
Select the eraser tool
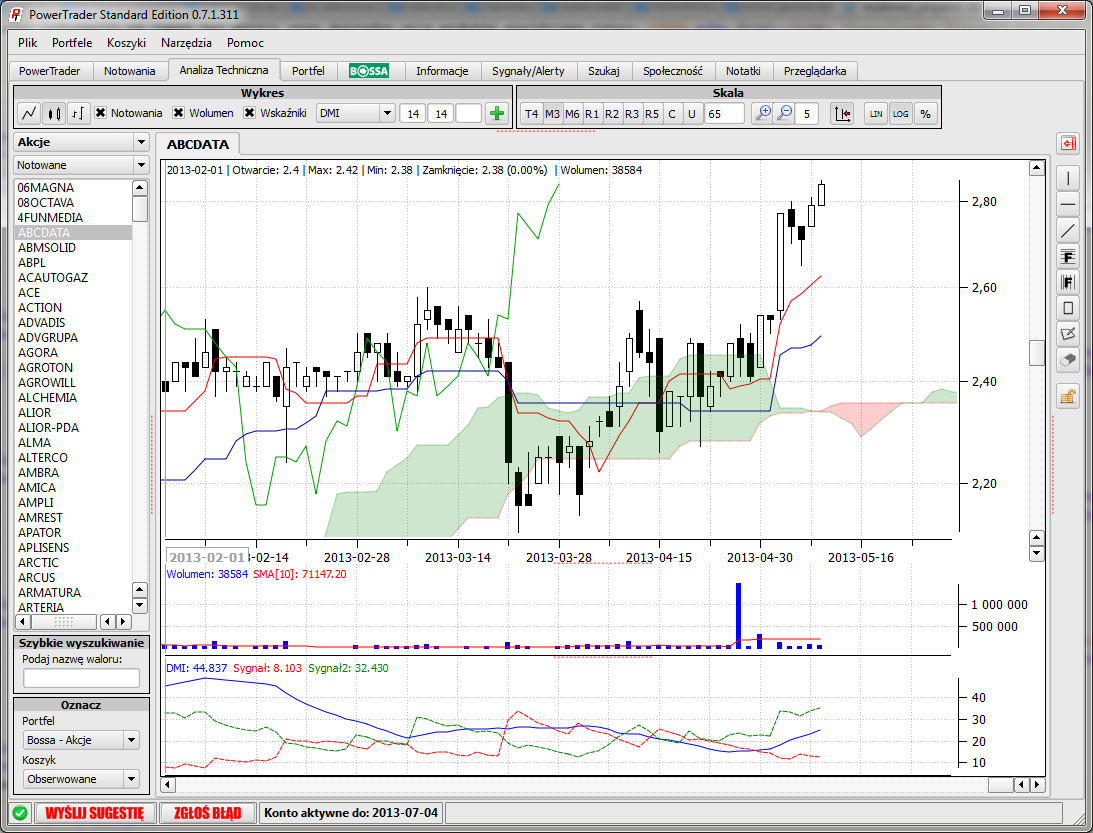(x=1068, y=360)
